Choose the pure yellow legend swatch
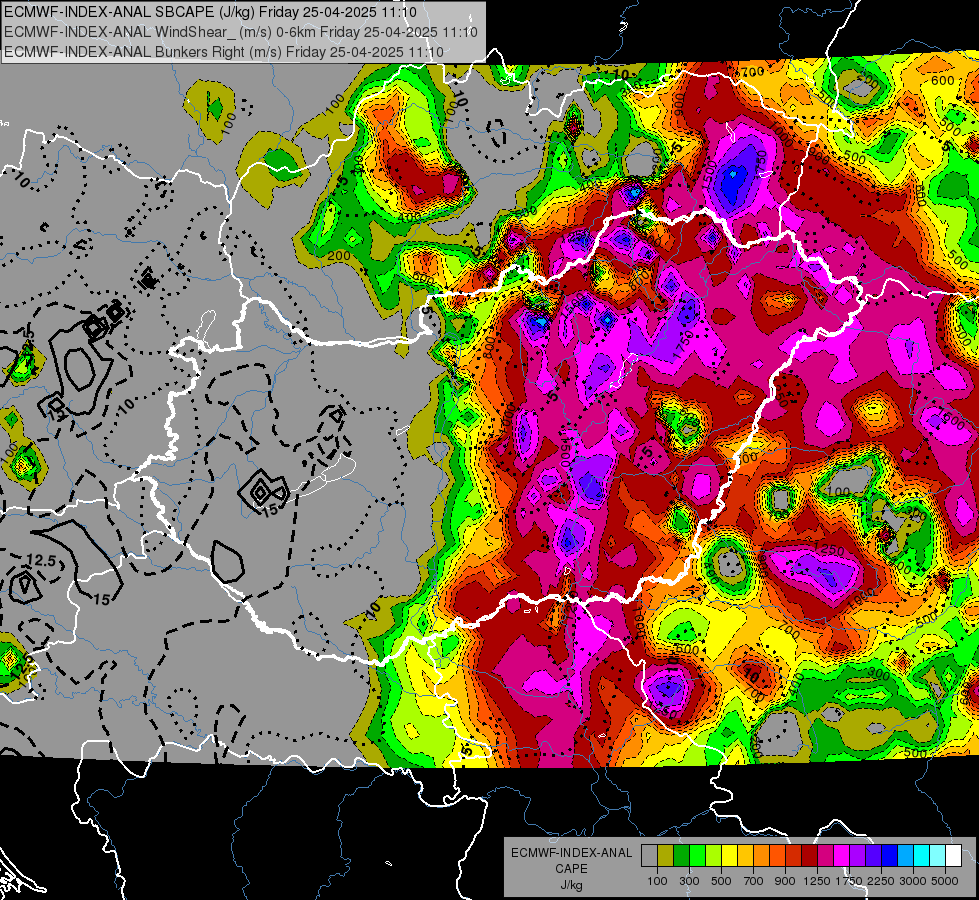Image resolution: width=979 pixels, height=900 pixels. click(729, 856)
